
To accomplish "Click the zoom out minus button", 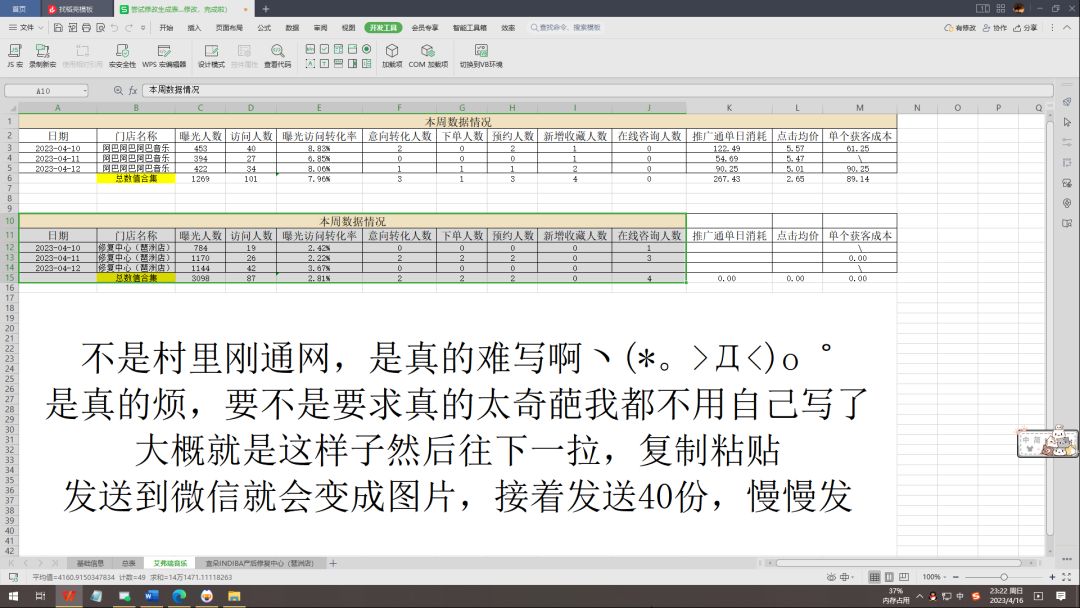I will 956,577.
